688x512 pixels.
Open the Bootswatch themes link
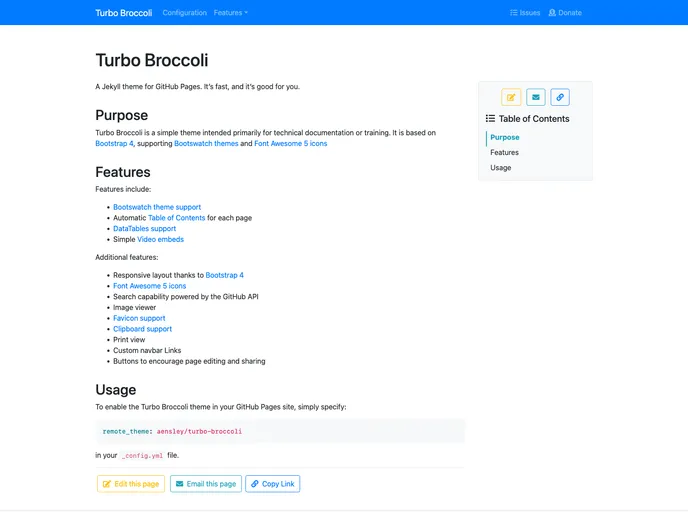pos(206,143)
